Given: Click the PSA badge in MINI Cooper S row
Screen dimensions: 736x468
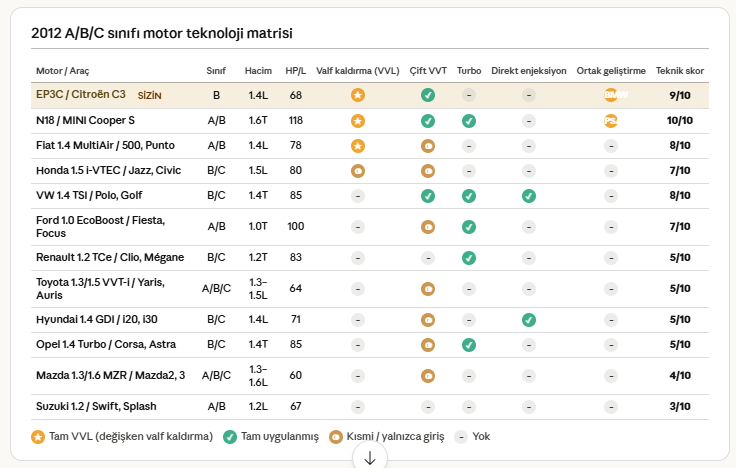Looking at the screenshot, I should point(610,120).
